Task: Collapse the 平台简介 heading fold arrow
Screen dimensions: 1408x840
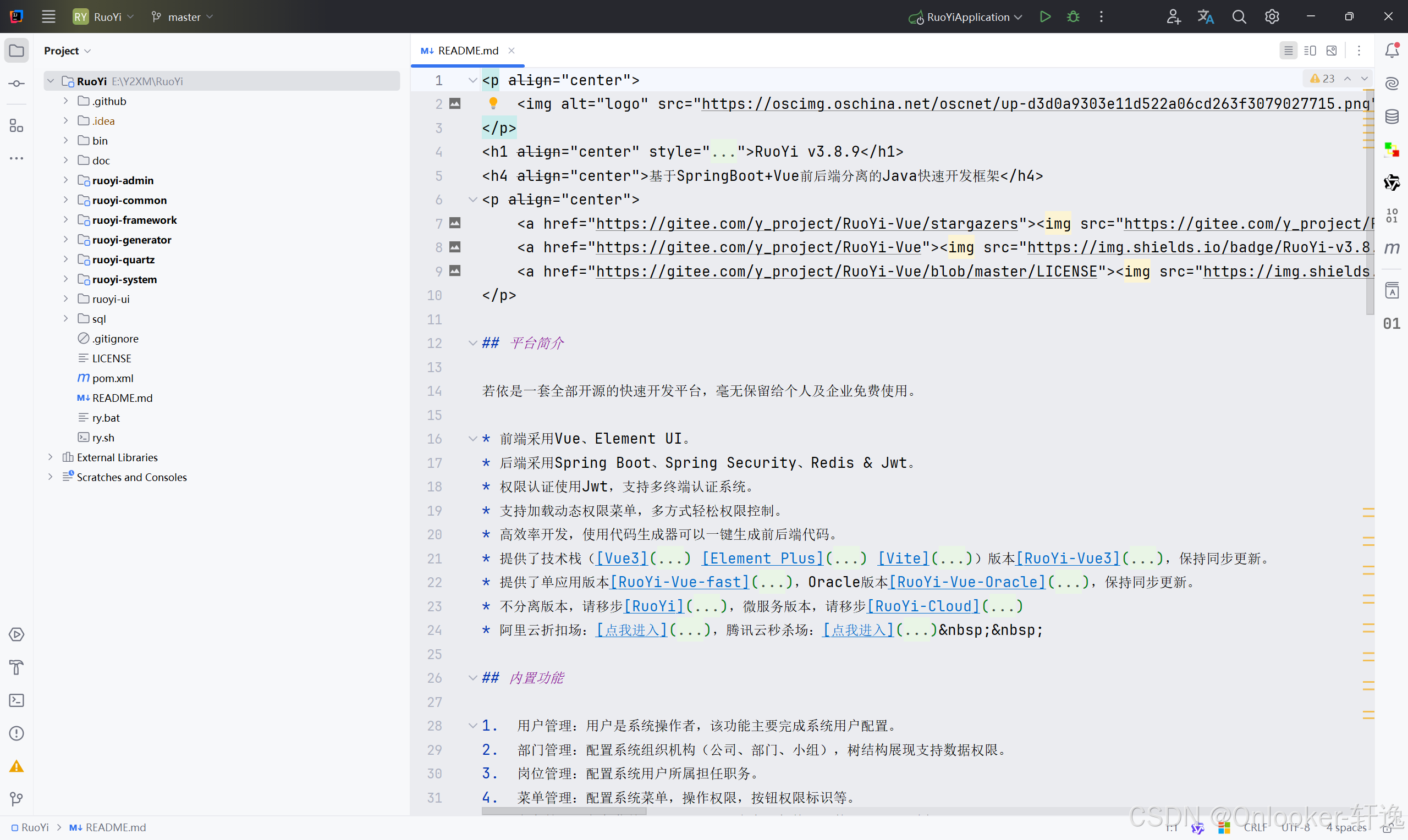Action: (473, 343)
